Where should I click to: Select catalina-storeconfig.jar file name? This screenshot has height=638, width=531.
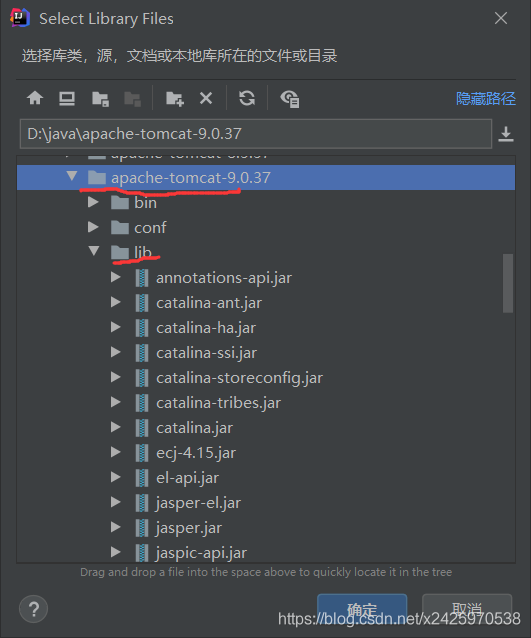point(240,378)
